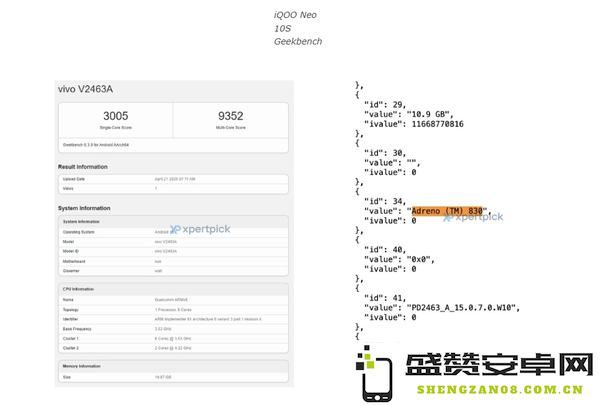The height and width of the screenshot is (405, 600).
Task: Click the "Cluster 1" row label
Action: coord(71,339)
